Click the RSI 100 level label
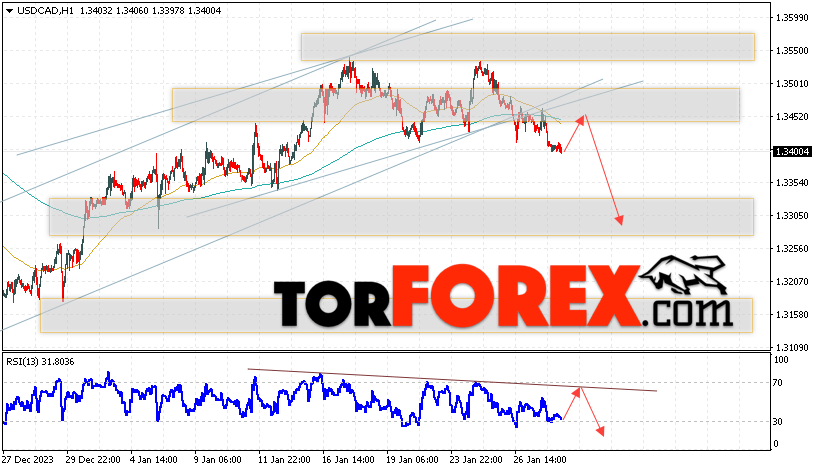Viewport: 816px width, 471px height. point(781,360)
